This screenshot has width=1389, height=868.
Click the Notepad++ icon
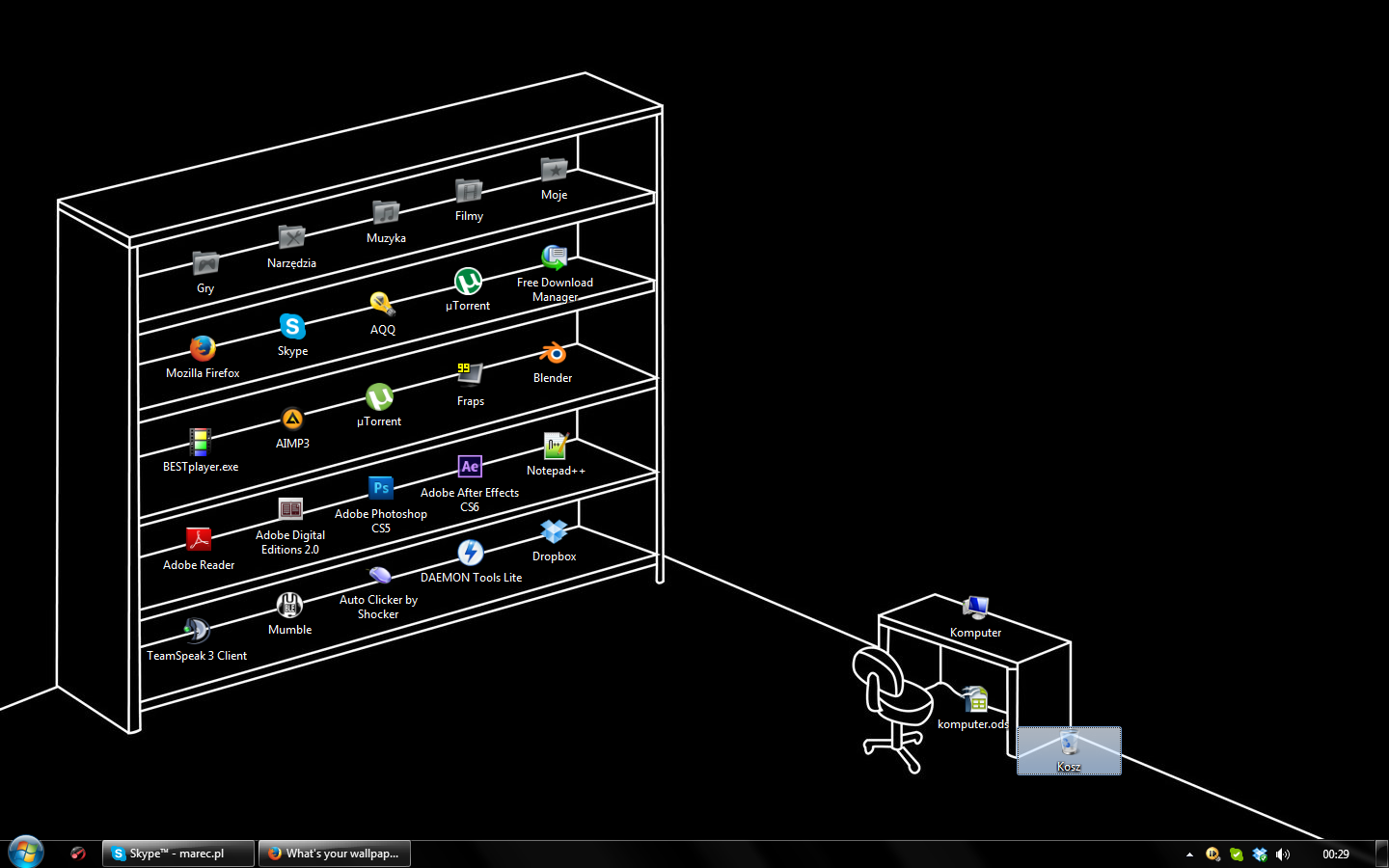[556, 446]
